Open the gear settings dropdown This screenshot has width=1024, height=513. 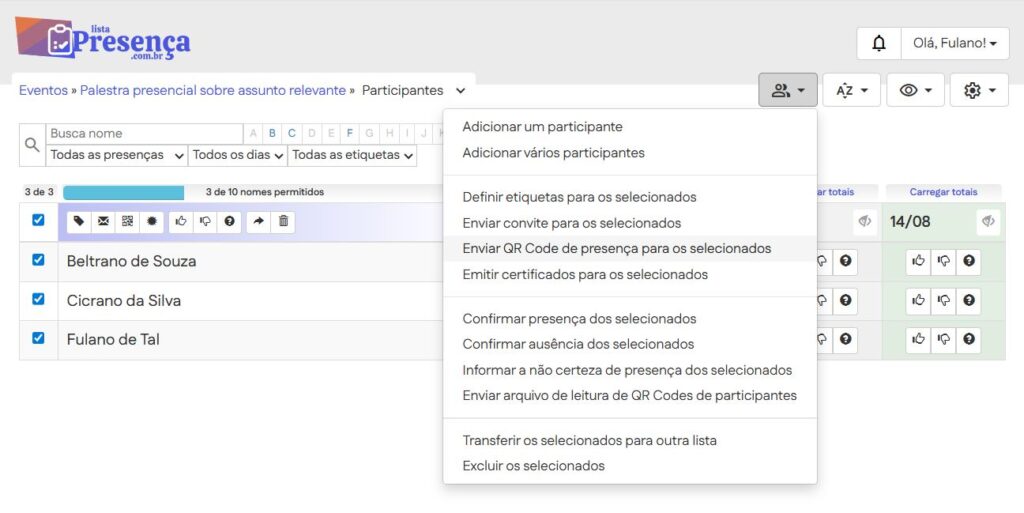click(x=980, y=90)
